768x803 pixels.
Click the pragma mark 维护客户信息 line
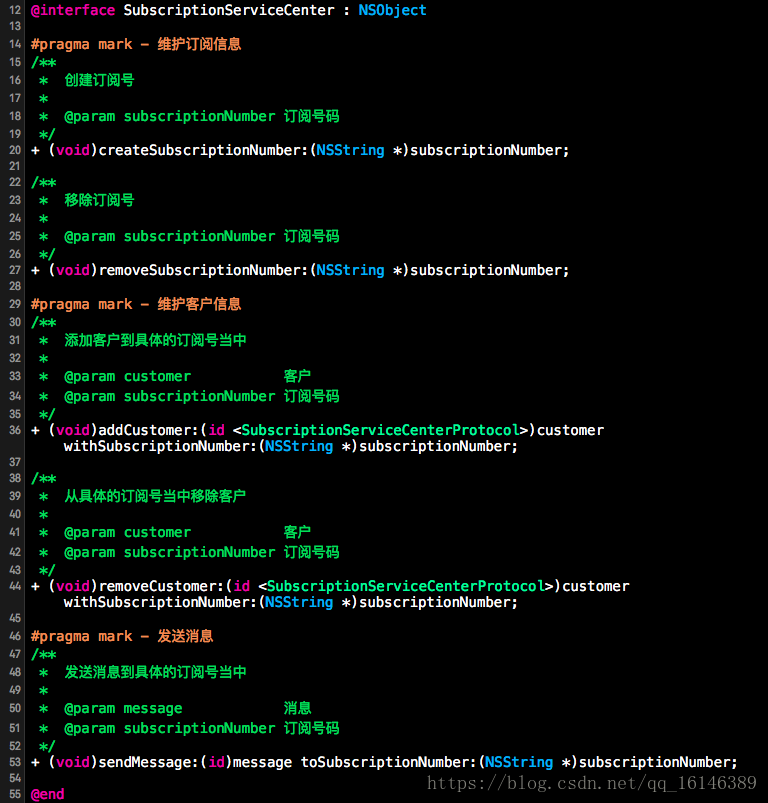pyautogui.click(x=136, y=304)
